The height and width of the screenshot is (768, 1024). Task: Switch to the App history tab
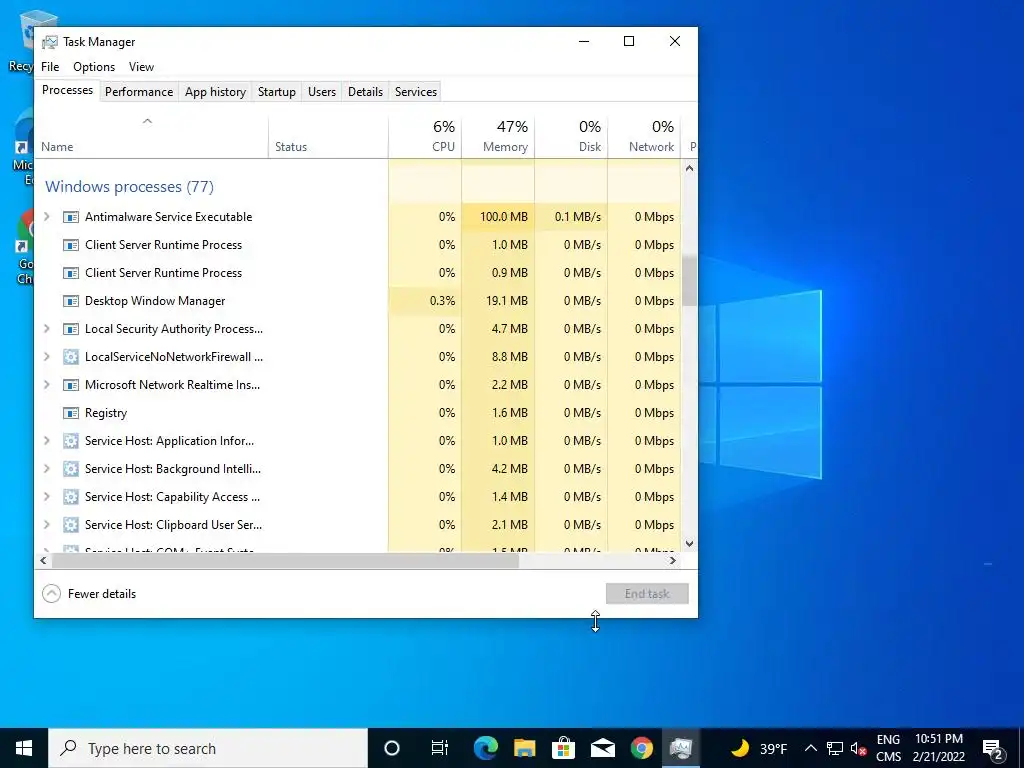(x=216, y=92)
